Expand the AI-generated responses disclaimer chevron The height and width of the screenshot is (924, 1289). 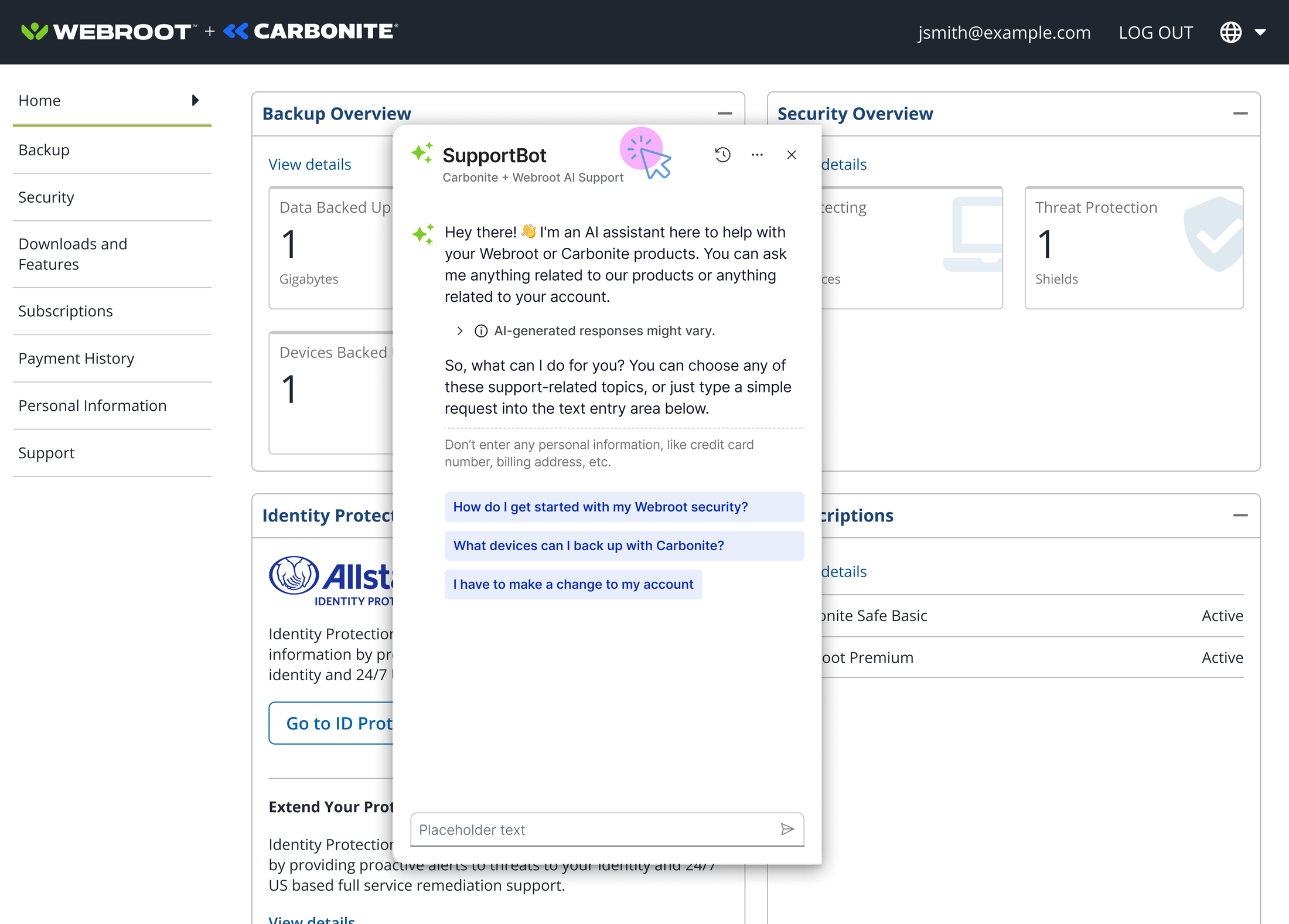pos(460,331)
